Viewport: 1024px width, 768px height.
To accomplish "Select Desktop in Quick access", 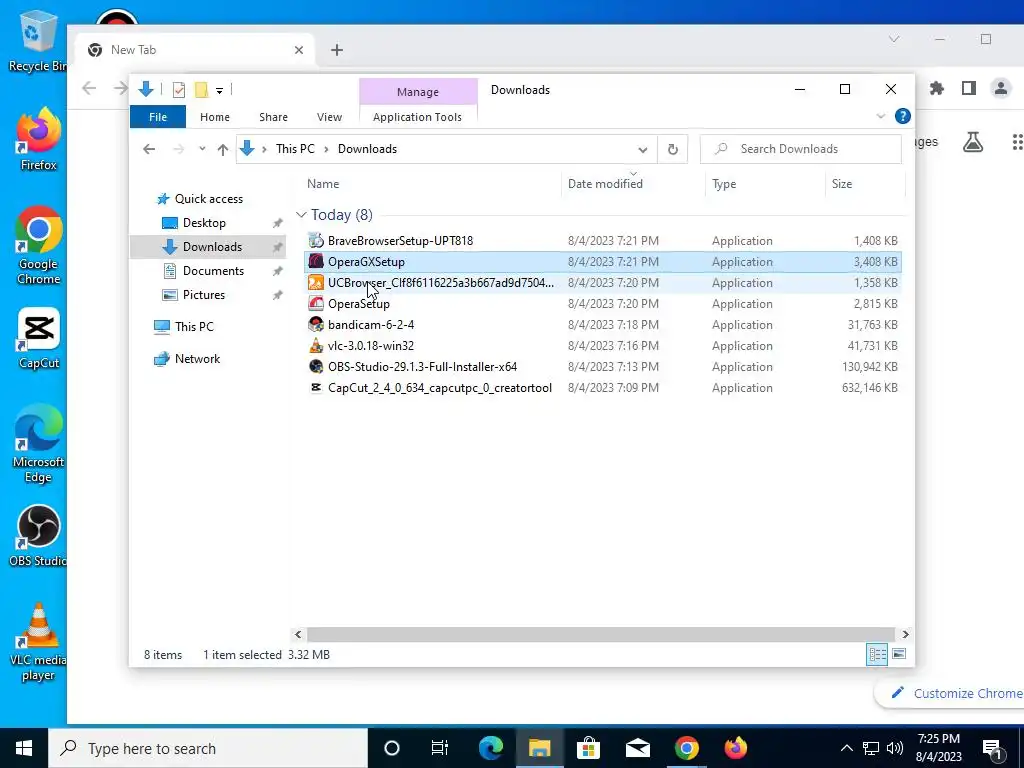I will point(204,223).
